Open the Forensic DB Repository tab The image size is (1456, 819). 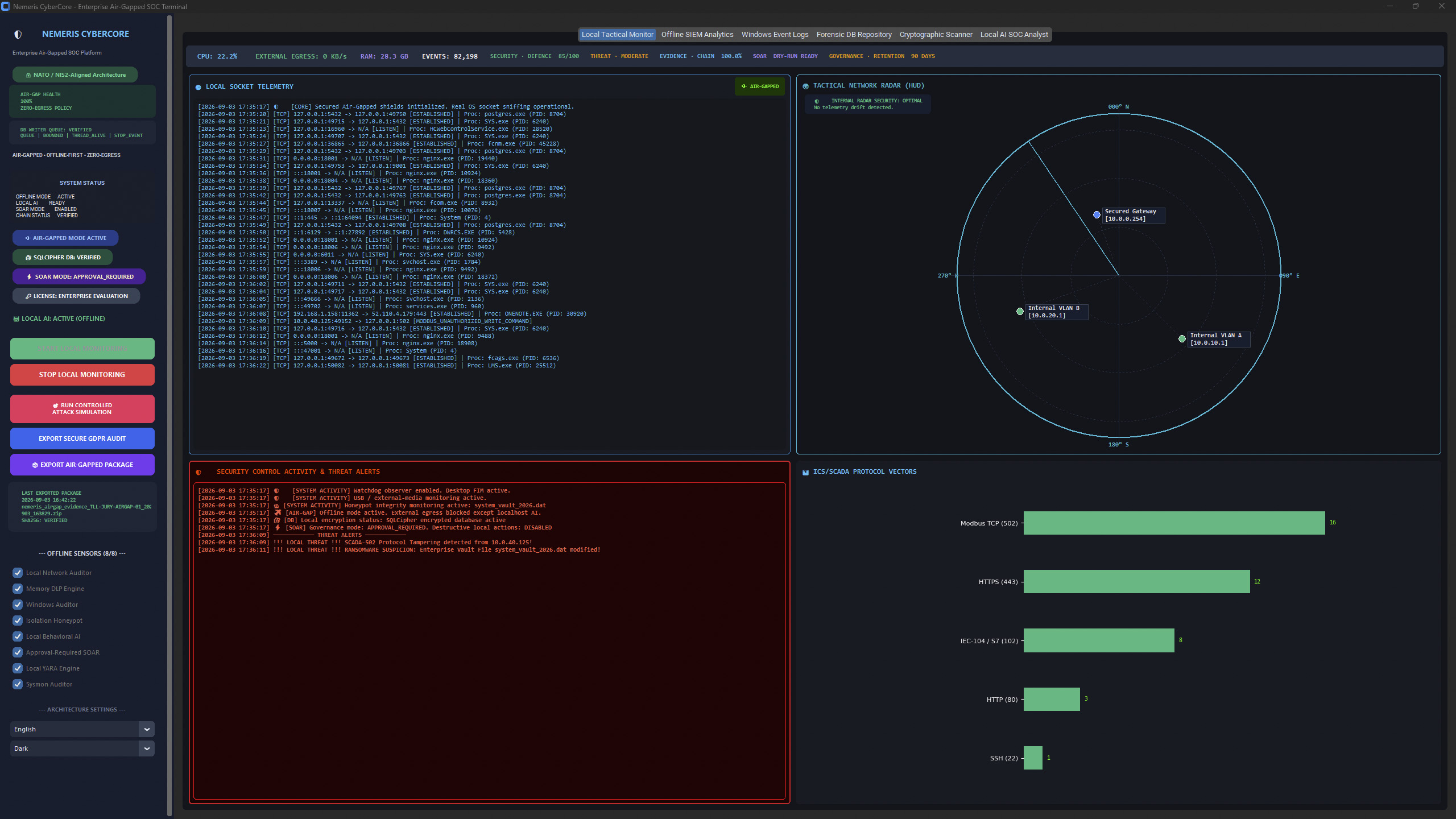tap(854, 35)
